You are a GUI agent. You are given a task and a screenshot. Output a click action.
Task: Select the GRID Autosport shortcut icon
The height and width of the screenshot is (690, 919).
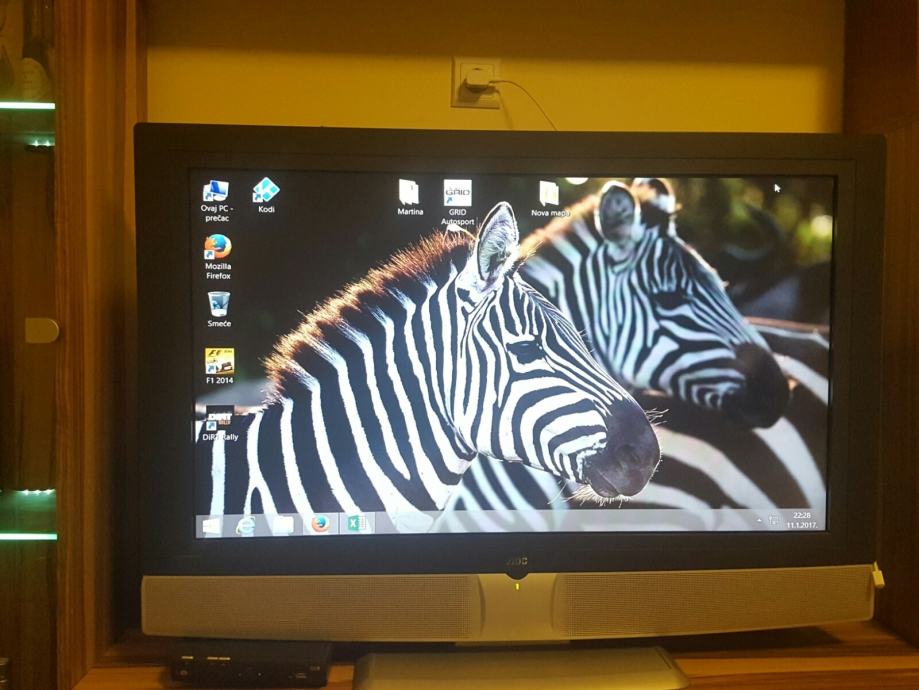coord(457,202)
